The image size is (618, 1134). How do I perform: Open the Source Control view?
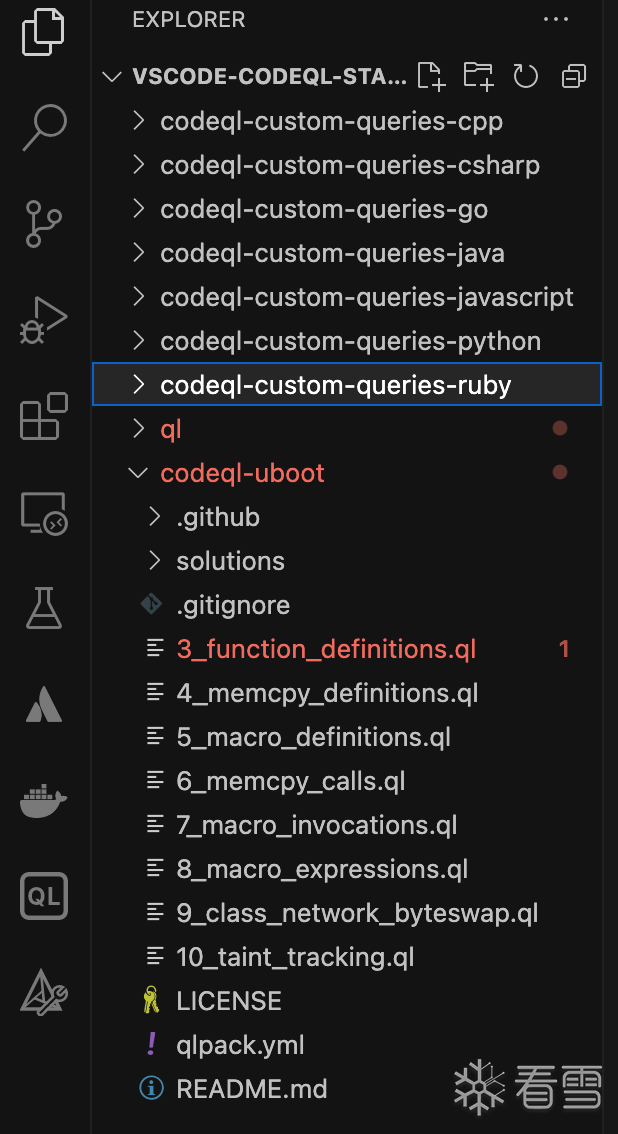pyautogui.click(x=44, y=223)
